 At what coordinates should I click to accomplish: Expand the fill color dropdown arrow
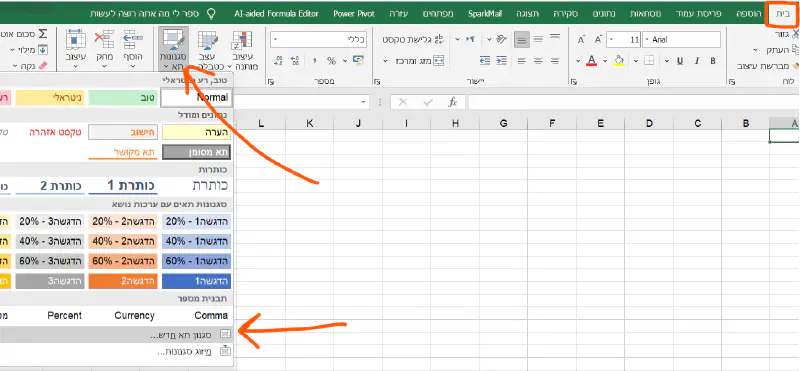606,61
